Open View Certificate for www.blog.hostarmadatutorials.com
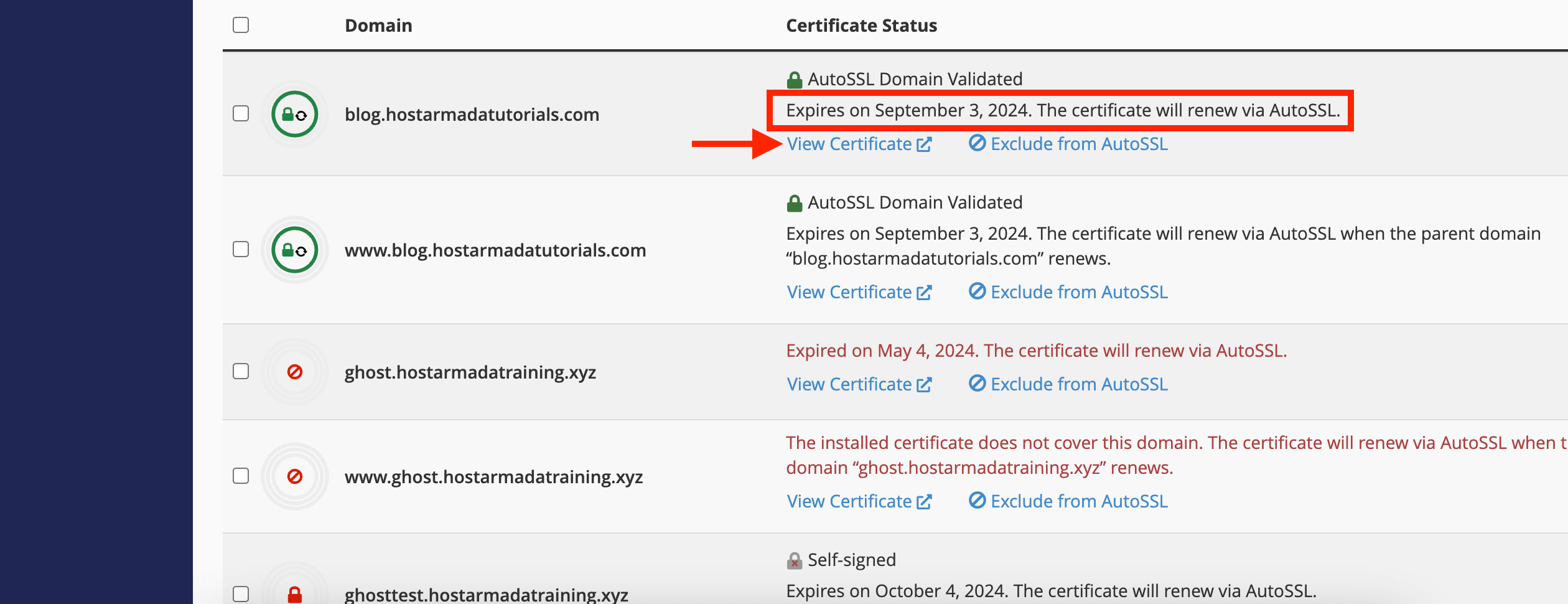Image resolution: width=1568 pixels, height=604 pixels. [859, 292]
